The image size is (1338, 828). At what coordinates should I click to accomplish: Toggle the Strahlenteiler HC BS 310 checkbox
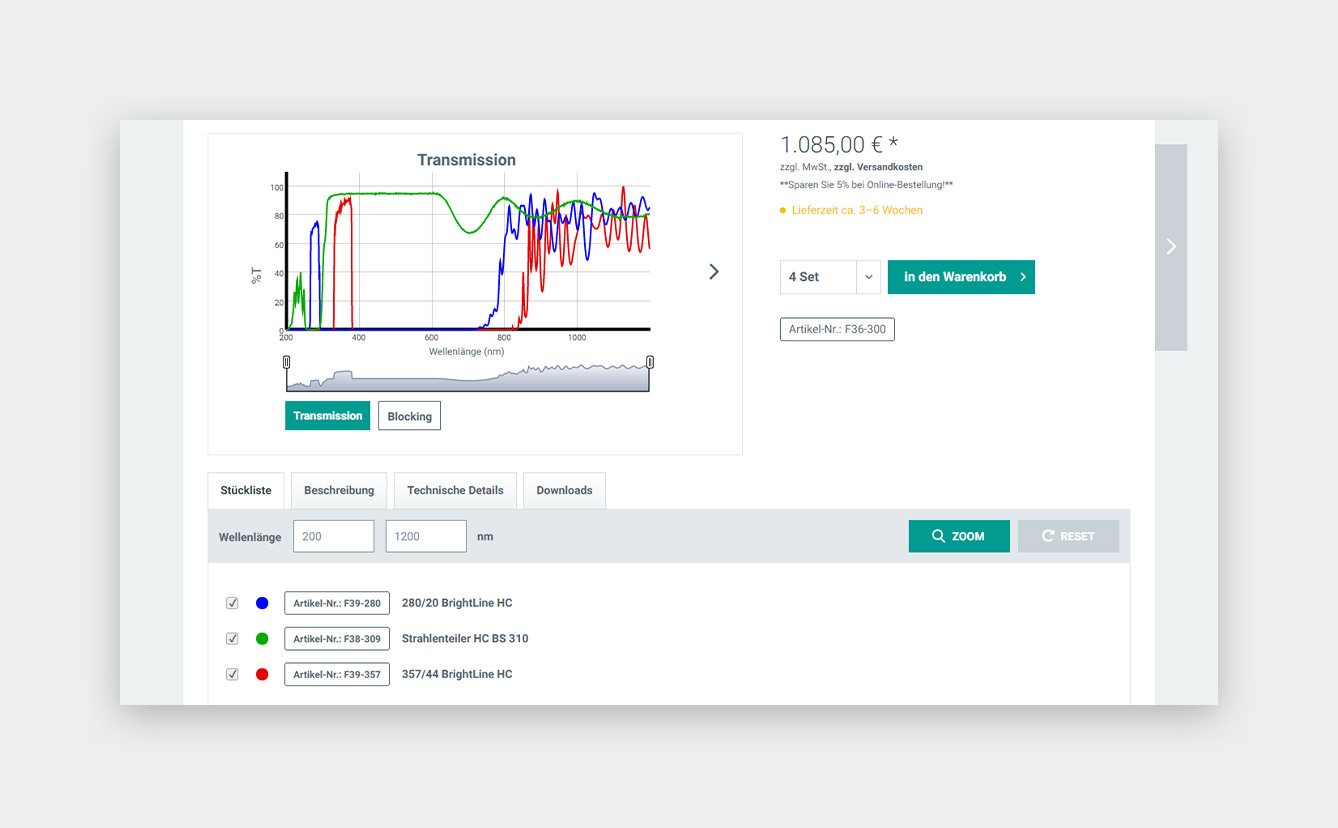tap(232, 639)
